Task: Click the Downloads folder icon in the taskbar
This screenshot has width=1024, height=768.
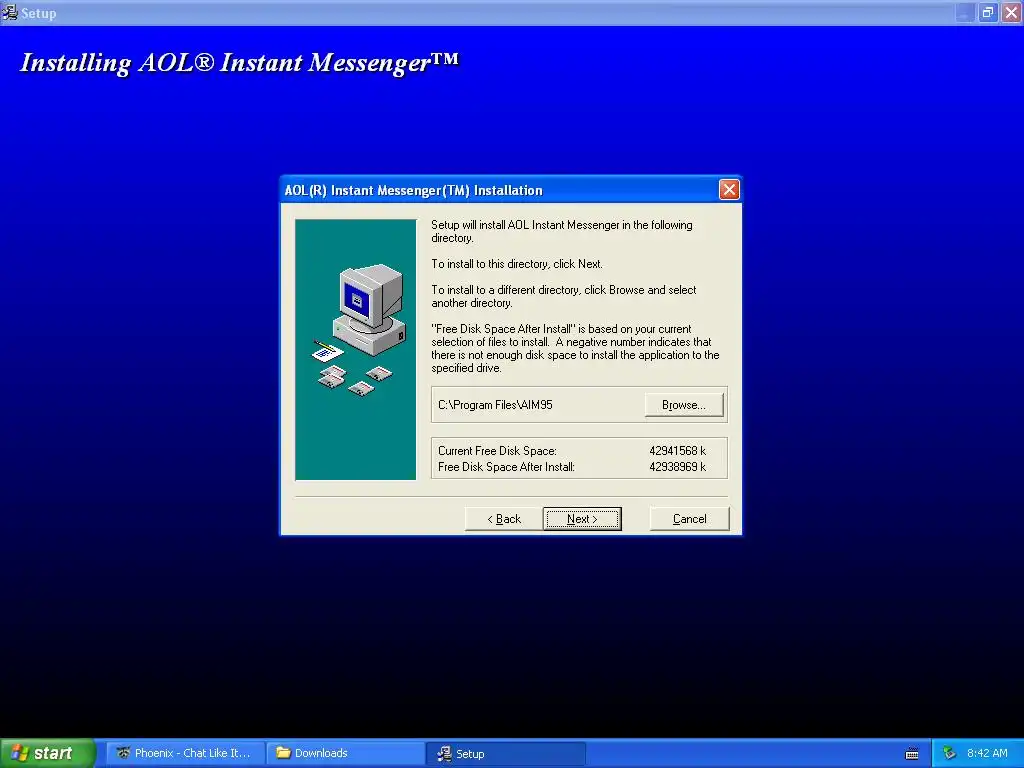Action: coord(283,753)
